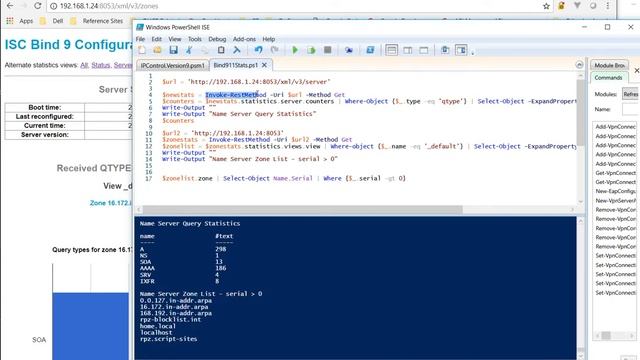Open a script file via folder icon
The height and width of the screenshot is (360, 640).
coord(158,50)
